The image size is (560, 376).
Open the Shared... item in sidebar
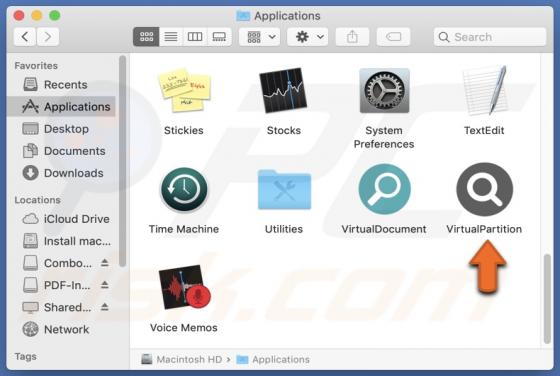(x=57, y=307)
